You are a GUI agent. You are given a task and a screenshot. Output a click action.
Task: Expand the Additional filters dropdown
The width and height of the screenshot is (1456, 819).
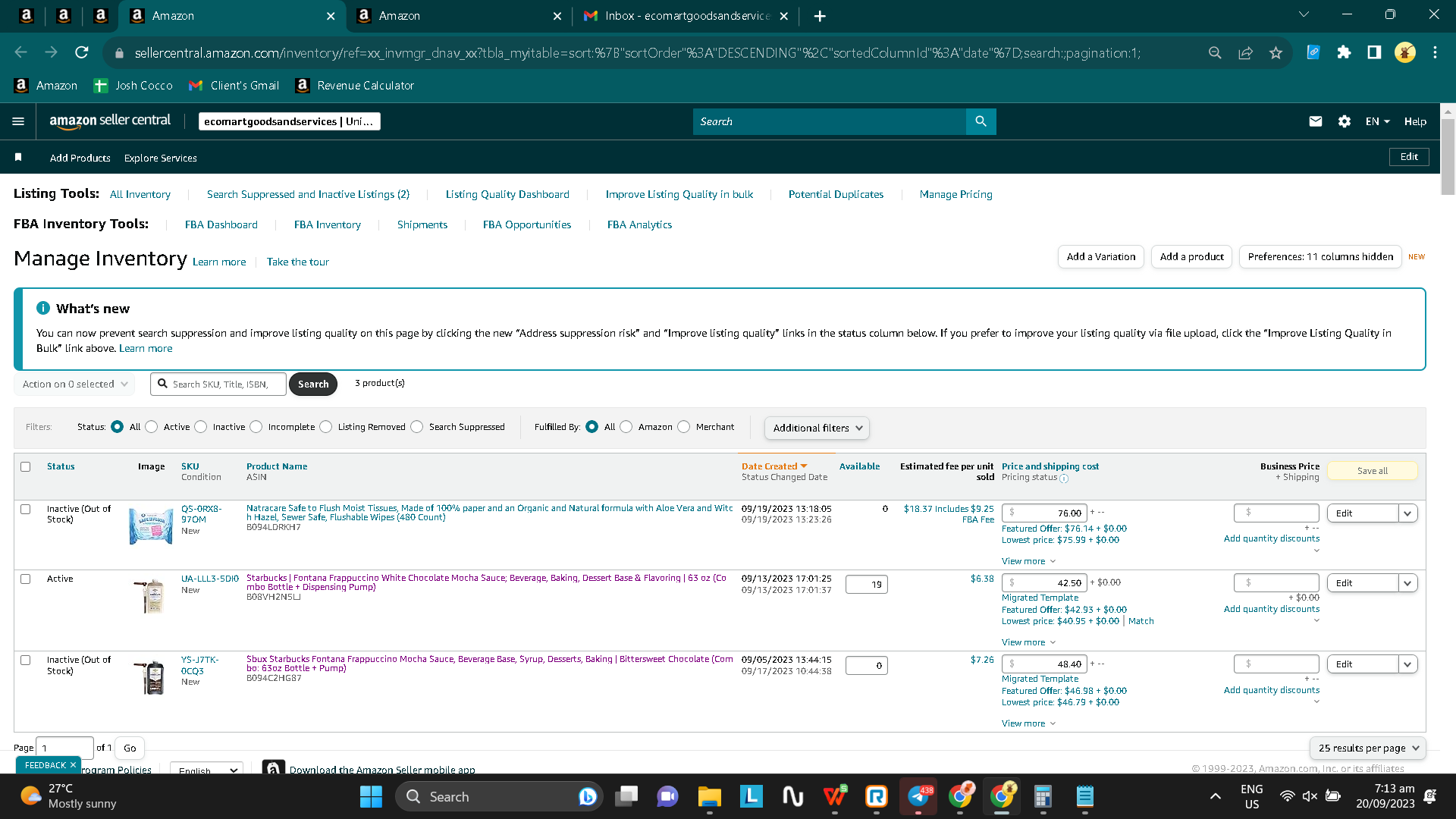817,428
